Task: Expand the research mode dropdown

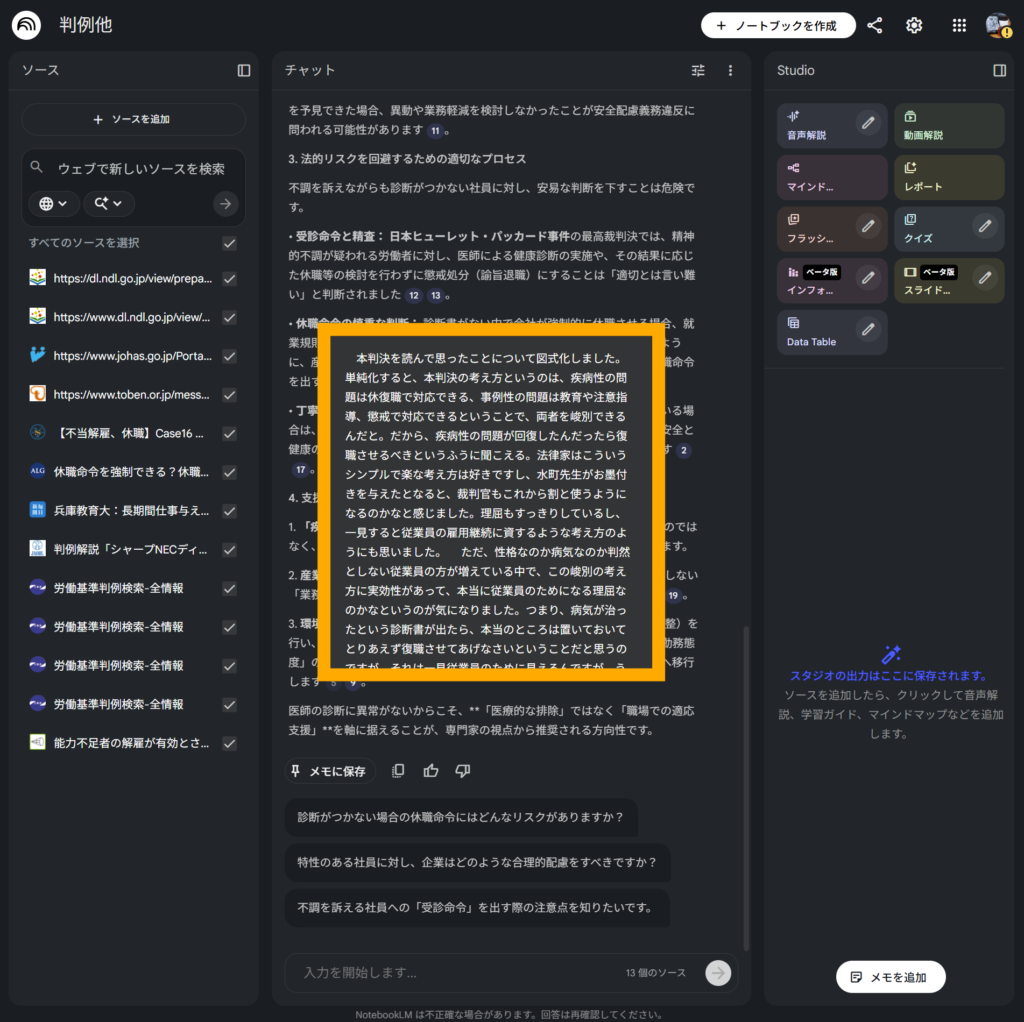Action: 108,204
